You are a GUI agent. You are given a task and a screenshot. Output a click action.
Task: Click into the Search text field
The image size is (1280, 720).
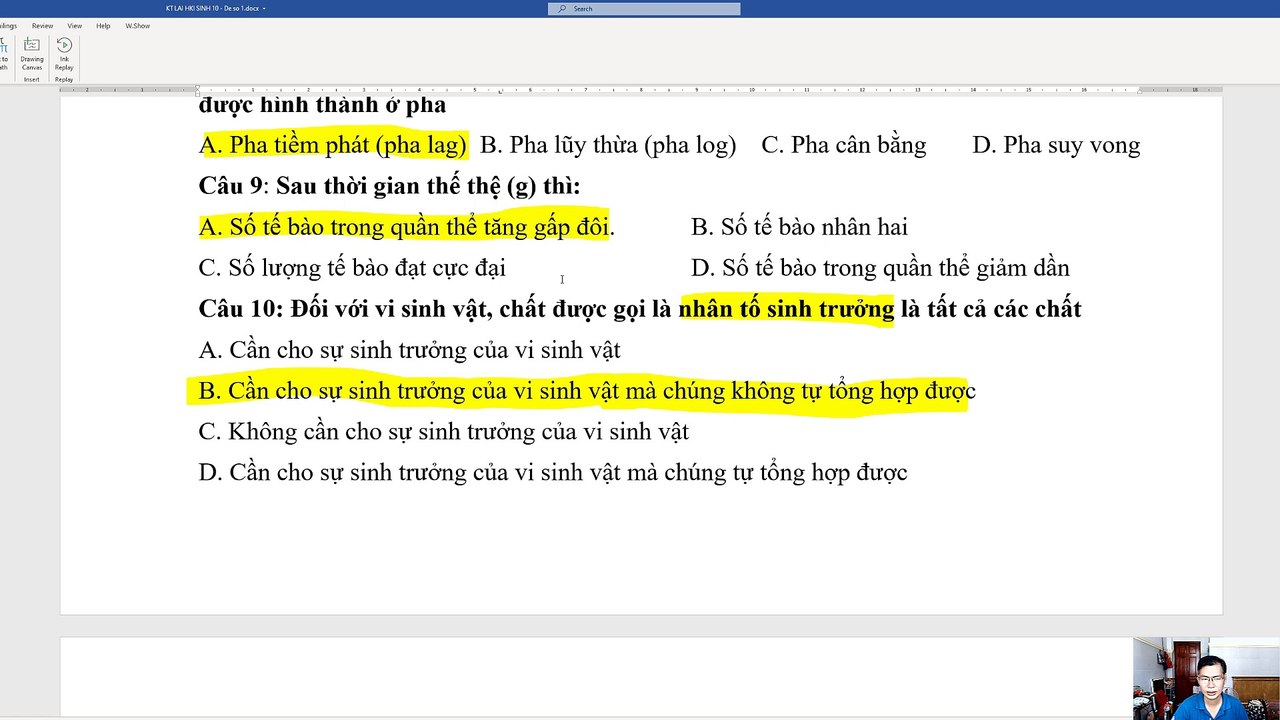(644, 9)
